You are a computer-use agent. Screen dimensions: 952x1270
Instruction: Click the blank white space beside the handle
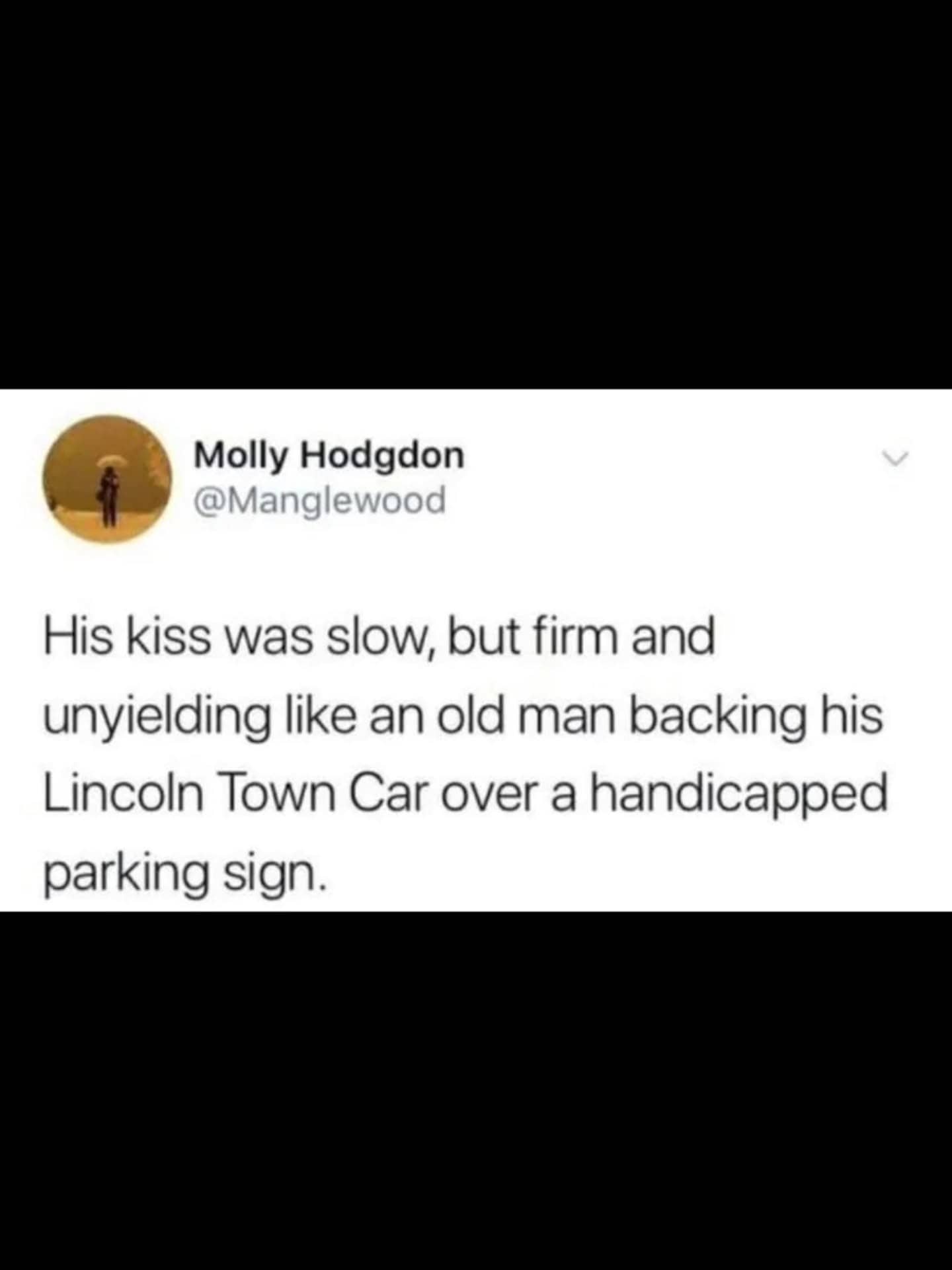click(661, 501)
